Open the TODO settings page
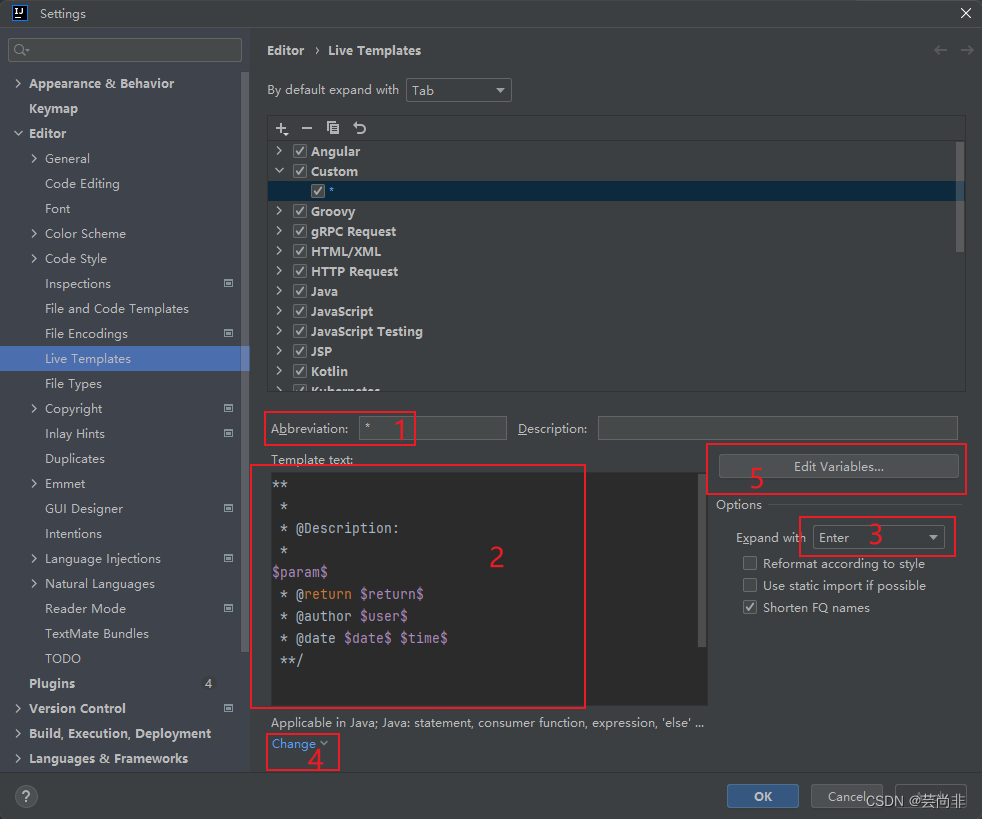This screenshot has width=982, height=819. pos(63,658)
